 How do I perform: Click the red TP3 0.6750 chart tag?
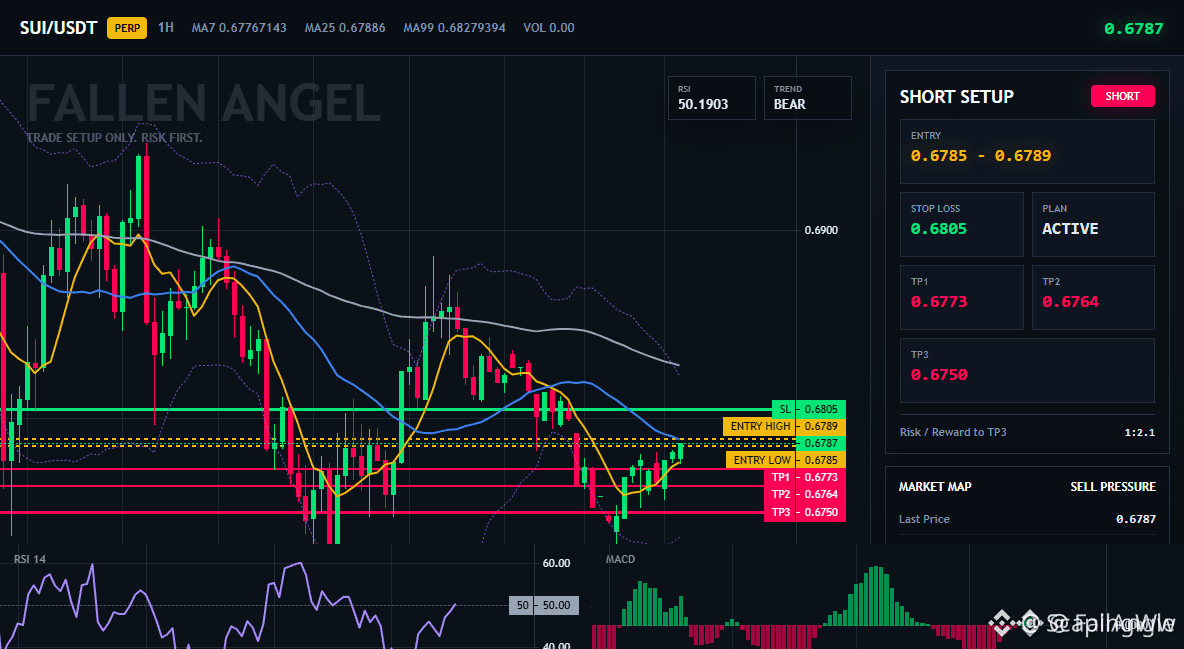point(805,512)
